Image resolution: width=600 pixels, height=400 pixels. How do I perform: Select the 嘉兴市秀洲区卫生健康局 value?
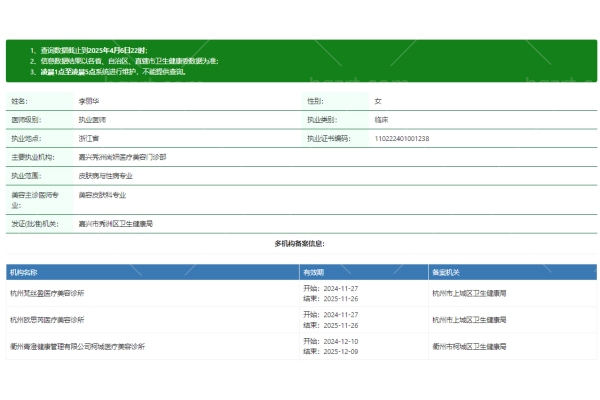pyautogui.click(x=116, y=224)
